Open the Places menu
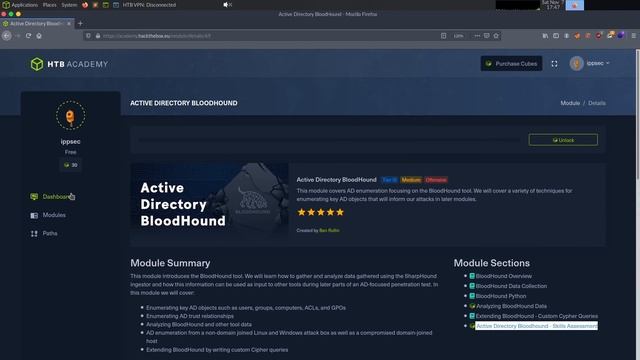The image size is (640, 360). 49,5
